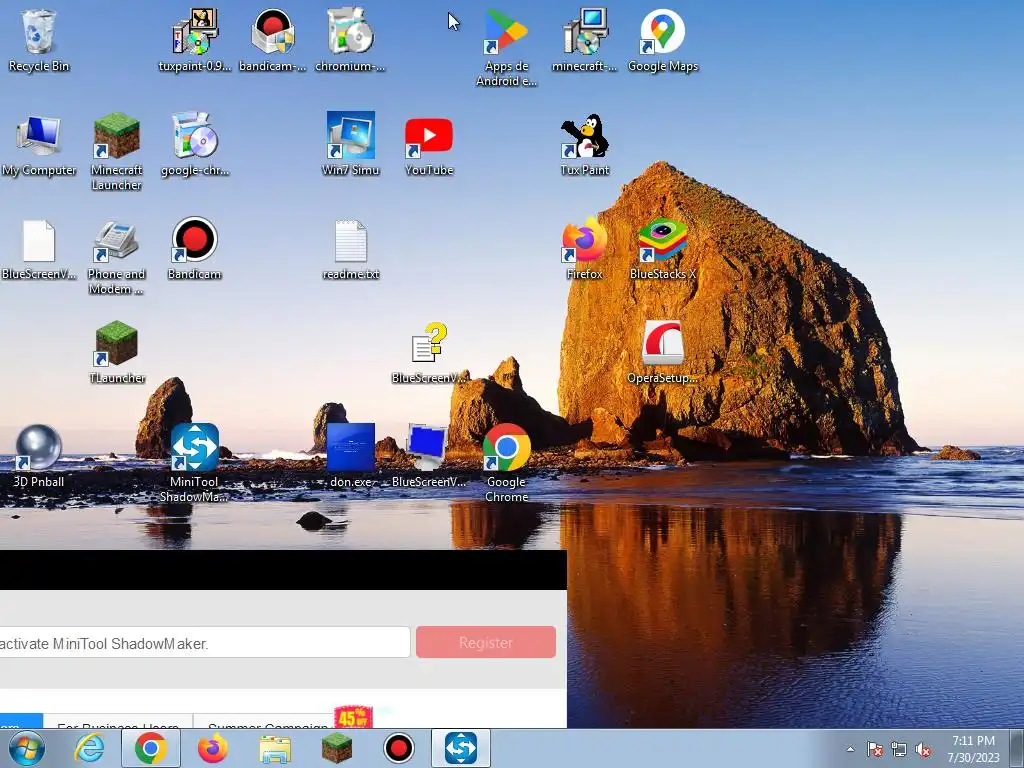The width and height of the screenshot is (1024, 768).
Task: Open the bandicam setup installer icon
Action: click(x=272, y=39)
